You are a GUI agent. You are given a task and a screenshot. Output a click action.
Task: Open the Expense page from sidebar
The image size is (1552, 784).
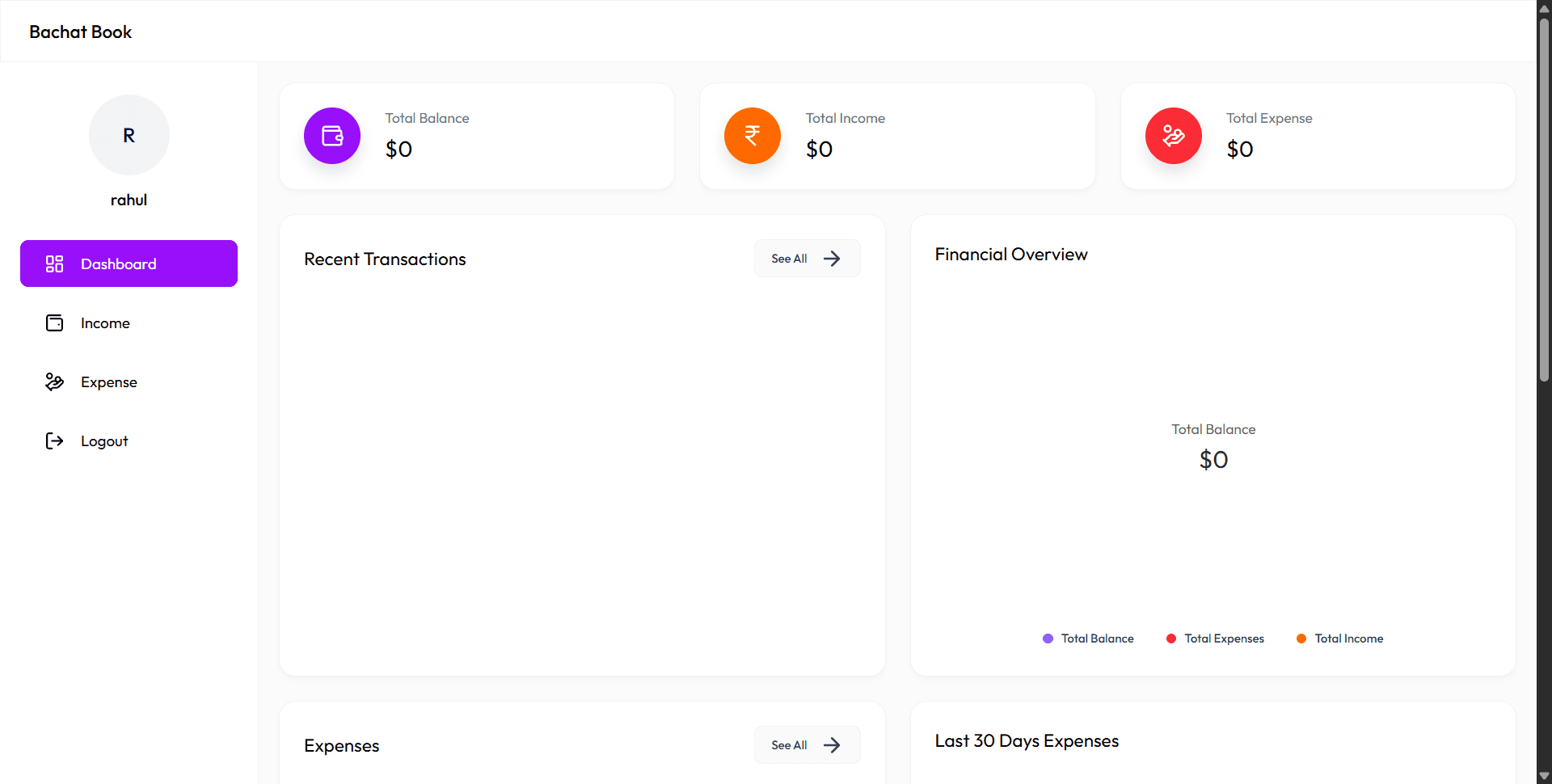pyautogui.click(x=129, y=381)
